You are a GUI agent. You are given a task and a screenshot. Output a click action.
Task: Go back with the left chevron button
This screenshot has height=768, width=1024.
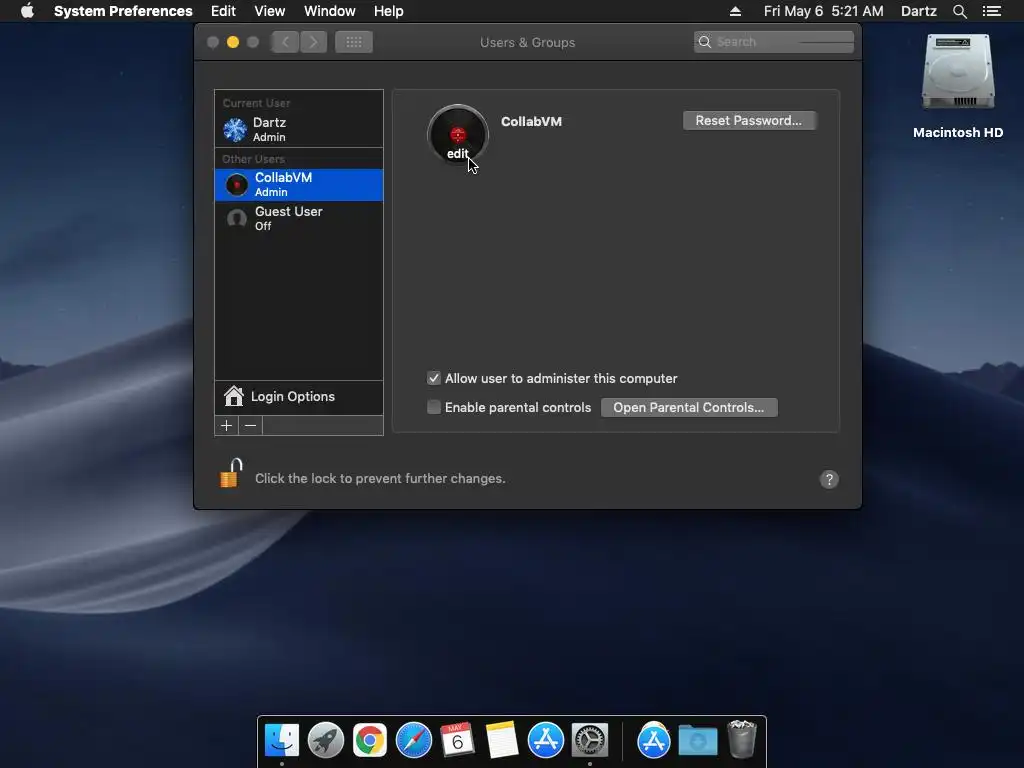[x=285, y=42]
